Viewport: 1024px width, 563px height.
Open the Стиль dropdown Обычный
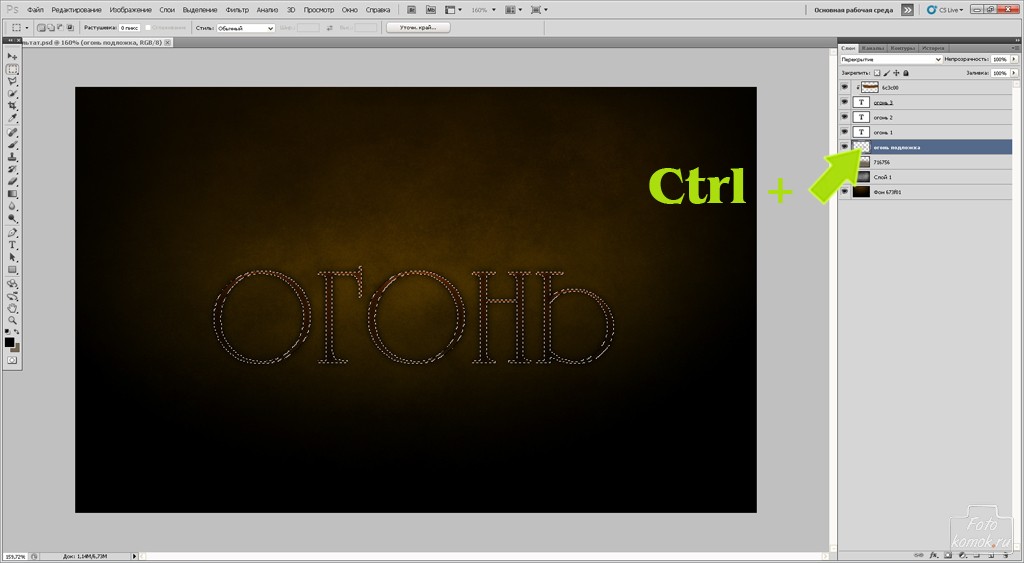click(246, 28)
